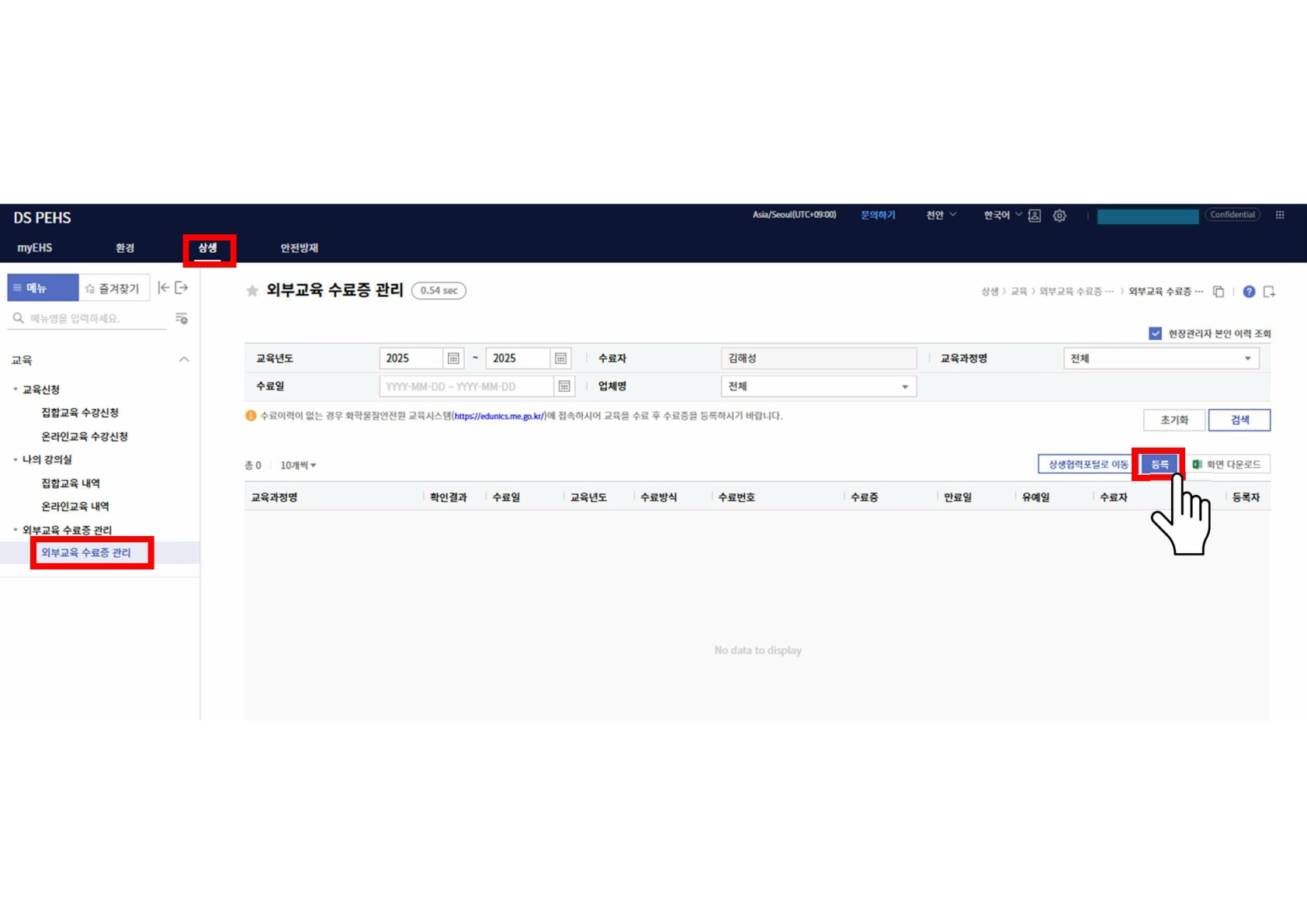1307x924 pixels.
Task: Change rows per page from 10개씩
Action: tap(298, 465)
